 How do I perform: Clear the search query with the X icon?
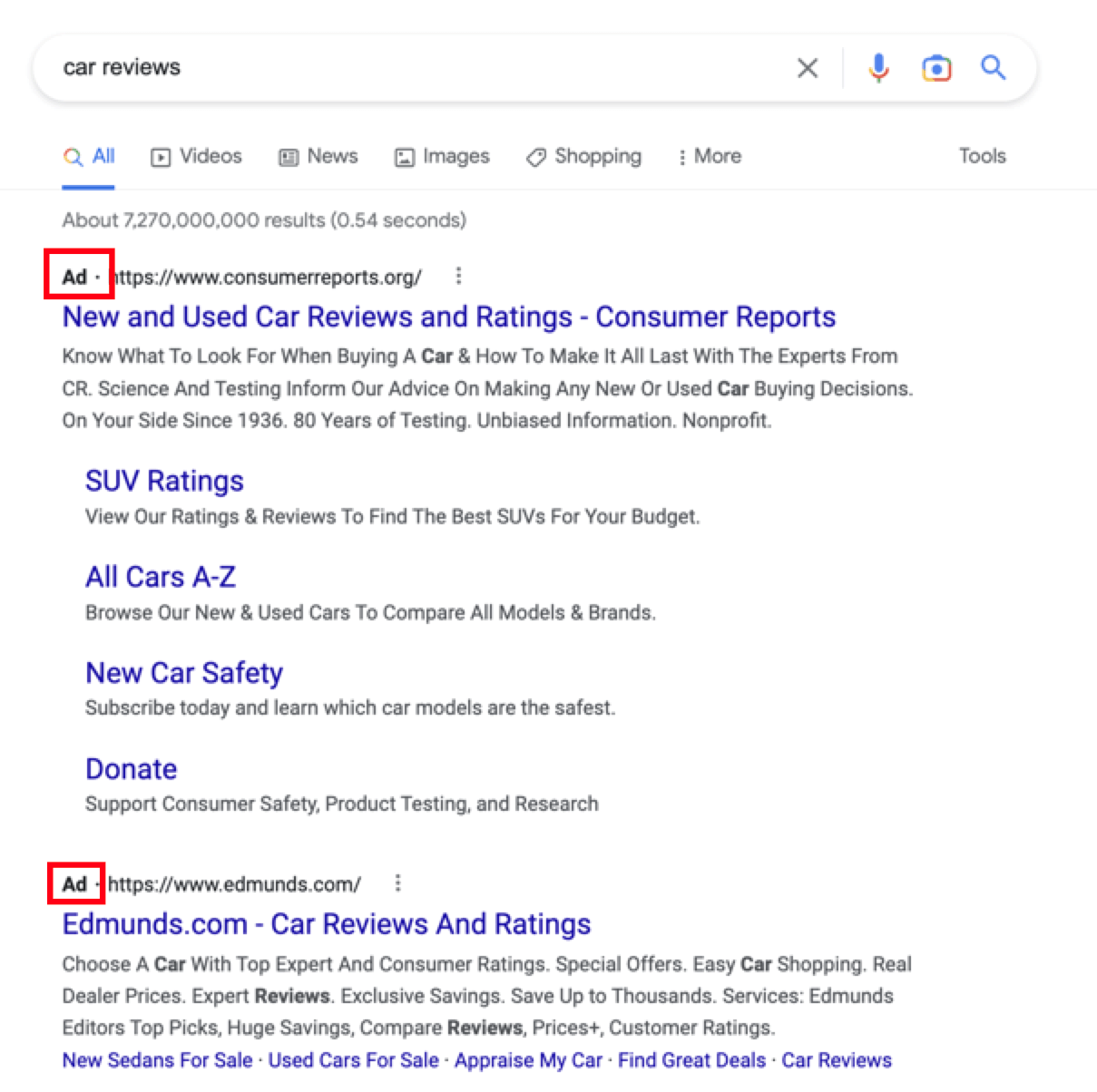(x=807, y=68)
